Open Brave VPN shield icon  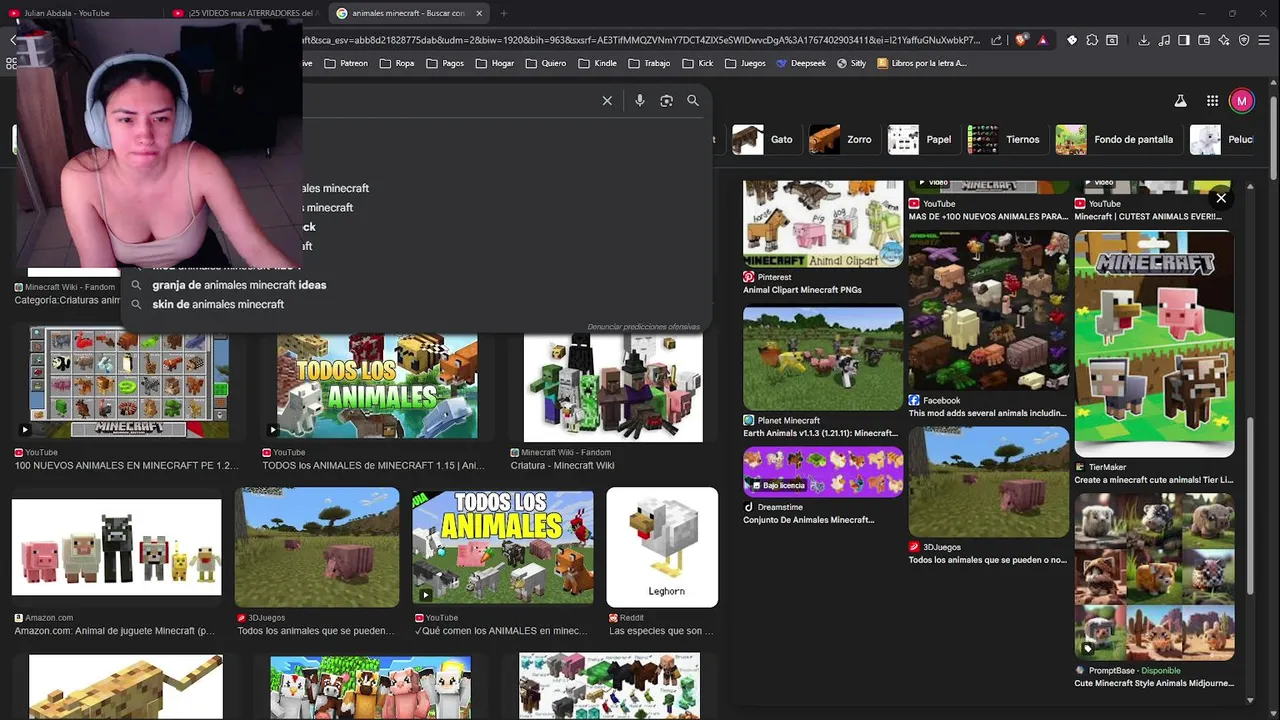pyautogui.click(x=1244, y=40)
